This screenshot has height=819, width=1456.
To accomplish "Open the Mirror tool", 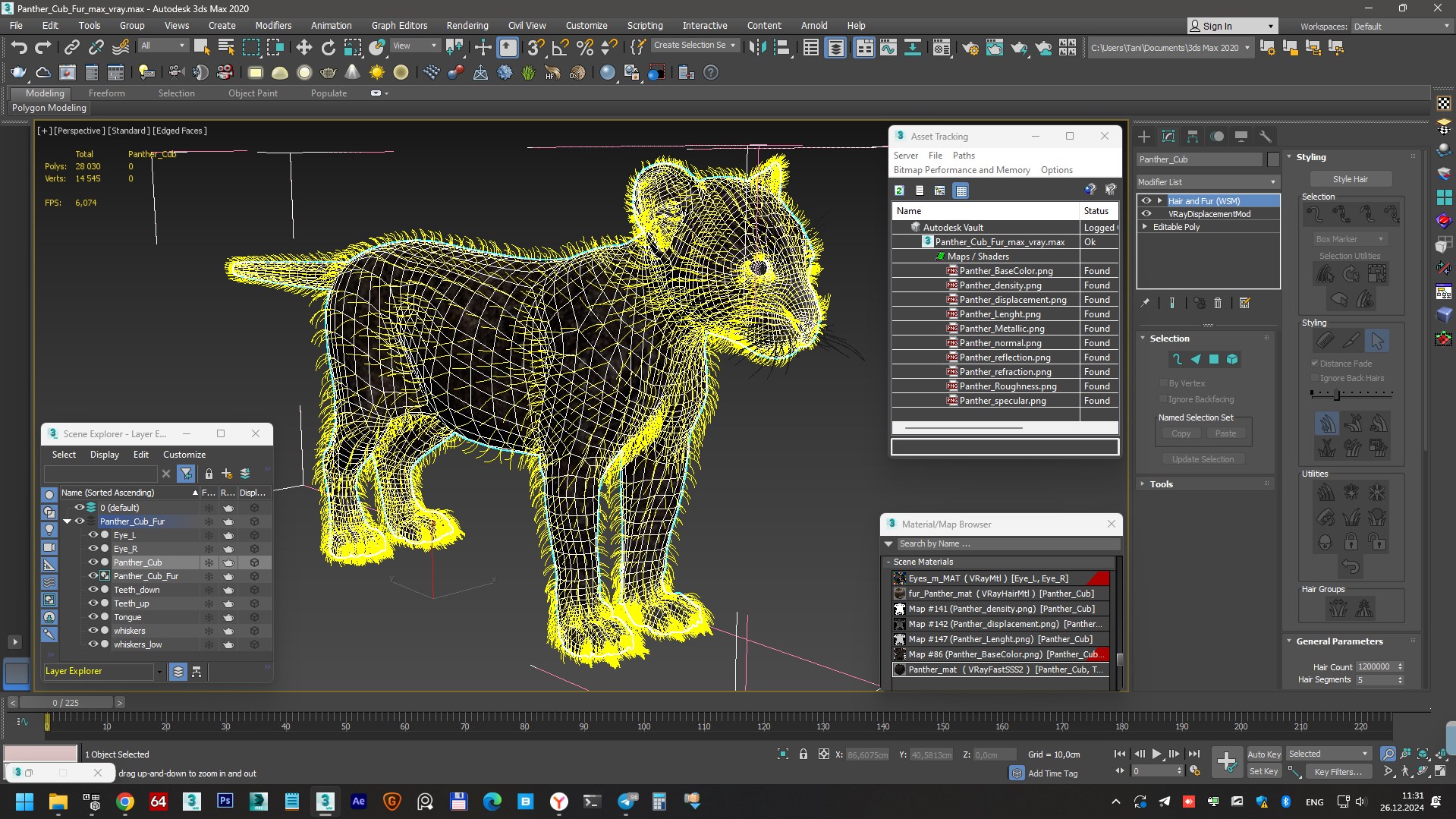I will click(756, 48).
